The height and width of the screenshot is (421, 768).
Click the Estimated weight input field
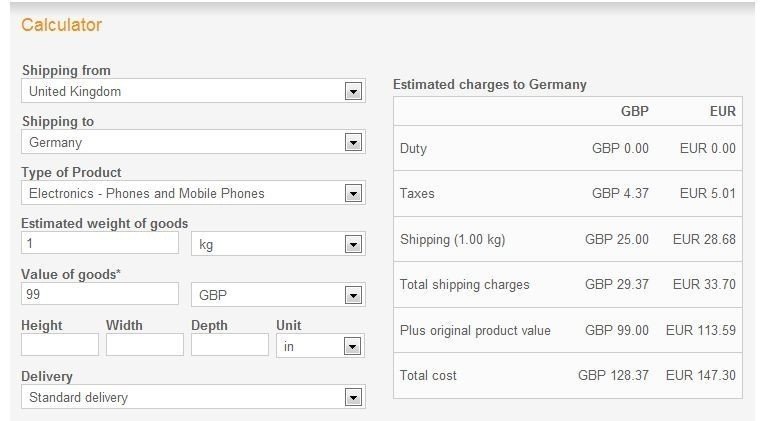pos(100,243)
